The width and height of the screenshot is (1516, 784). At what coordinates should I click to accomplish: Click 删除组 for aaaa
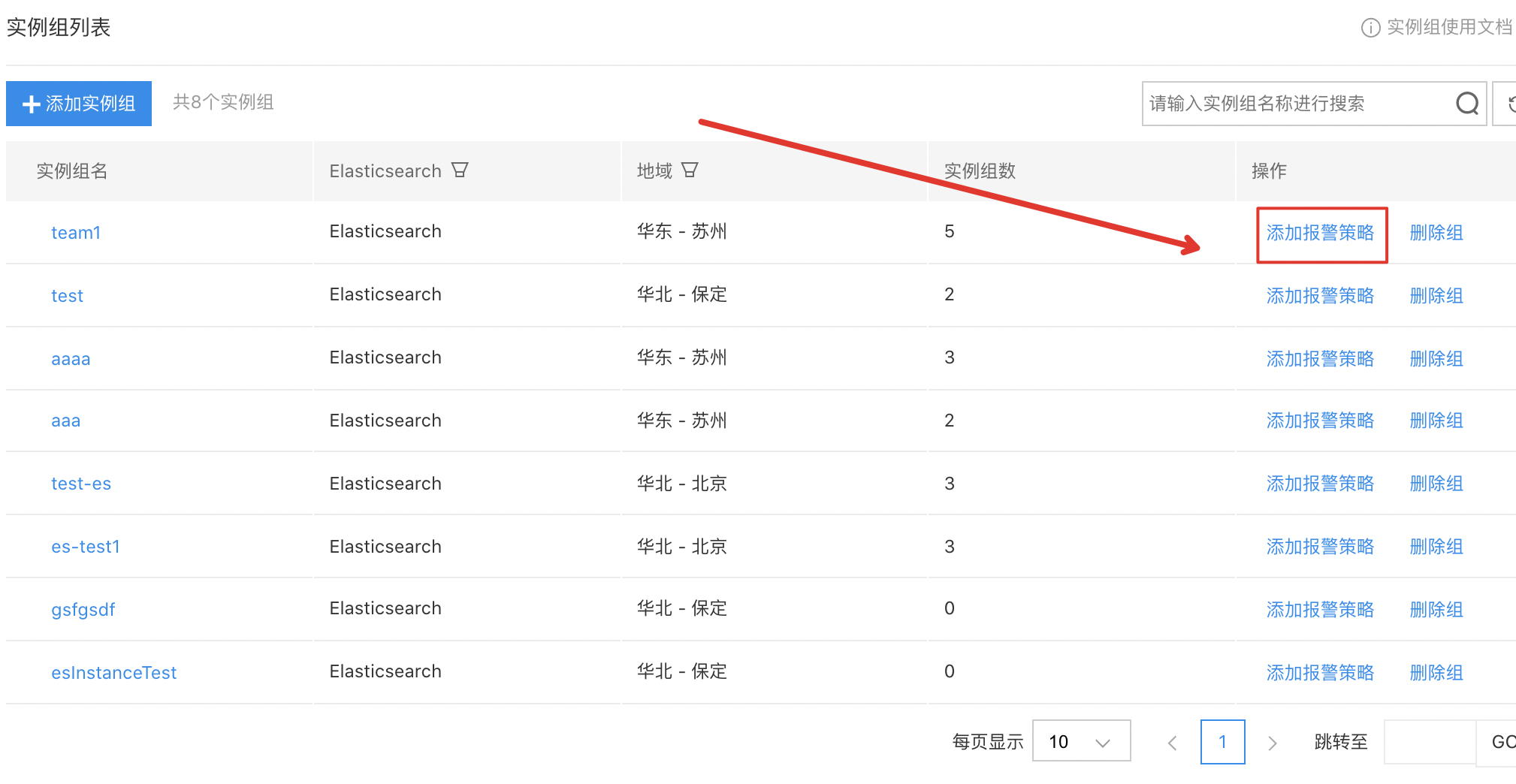point(1436,359)
